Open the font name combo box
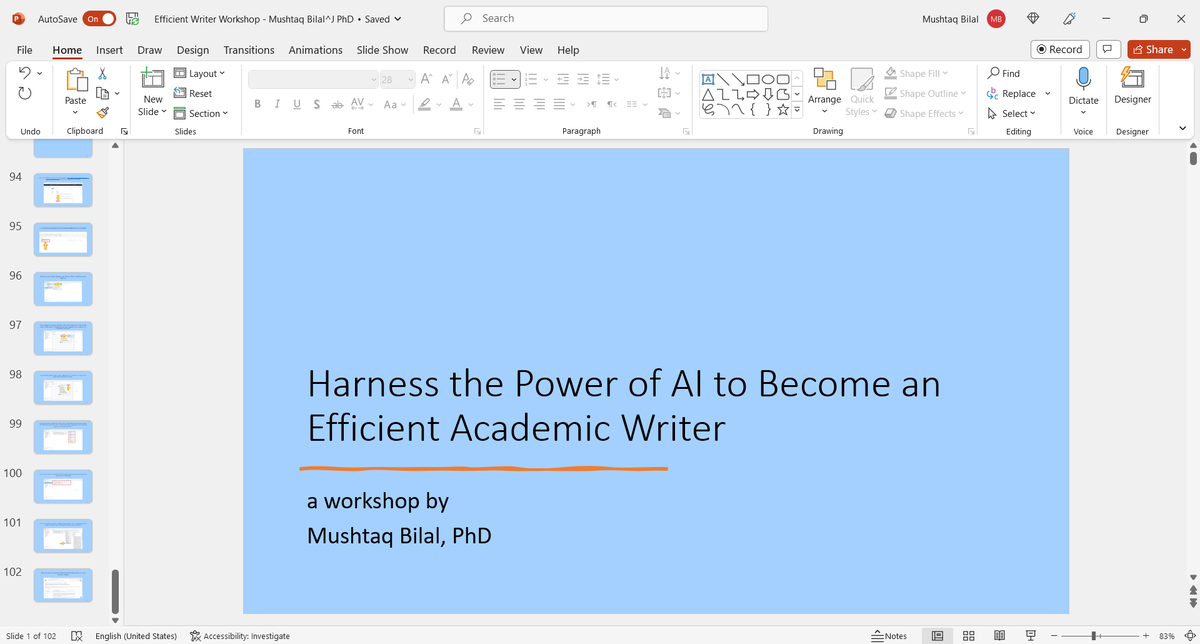Viewport: 1200px width, 644px height. 313,79
